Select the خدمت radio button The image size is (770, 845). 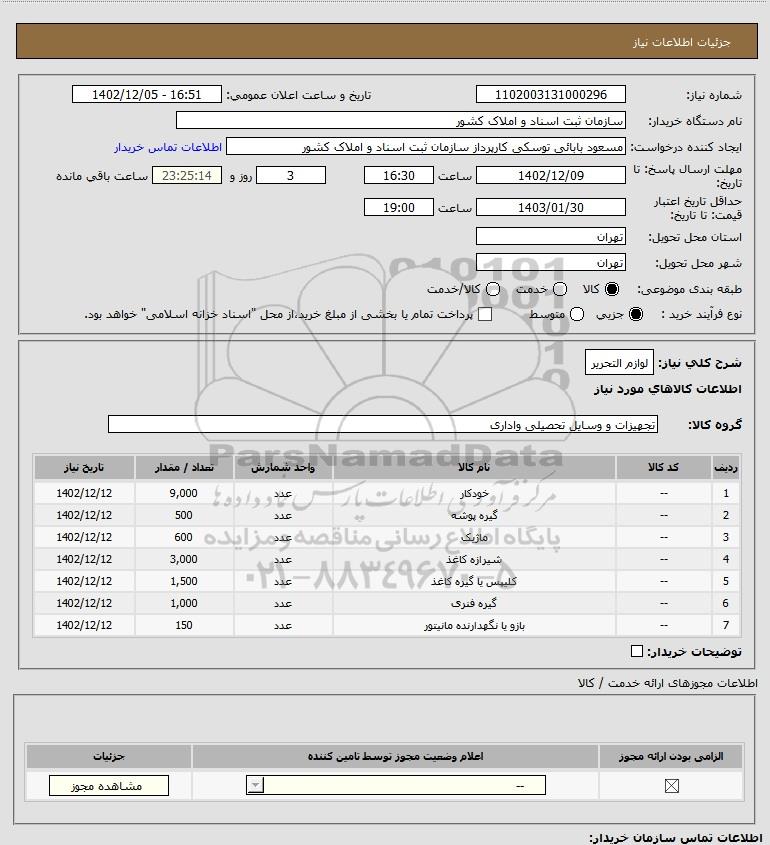point(560,289)
